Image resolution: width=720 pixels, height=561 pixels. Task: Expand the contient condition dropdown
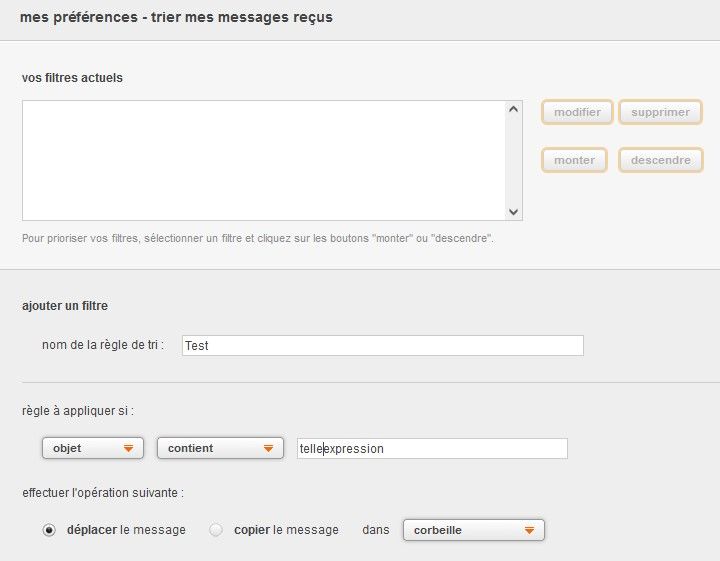point(220,449)
